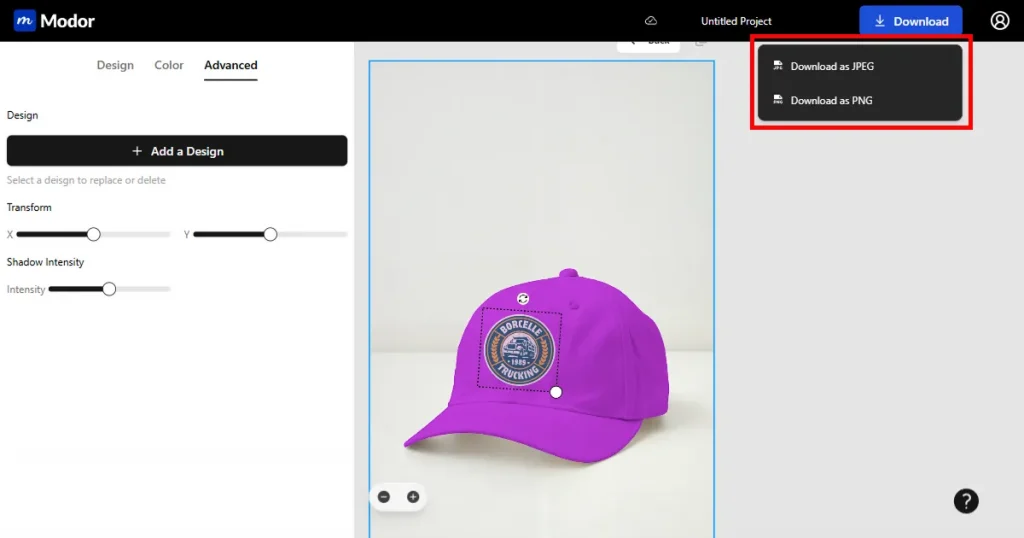
Task: Click the Shadow Intensity slider handle
Action: pos(109,289)
